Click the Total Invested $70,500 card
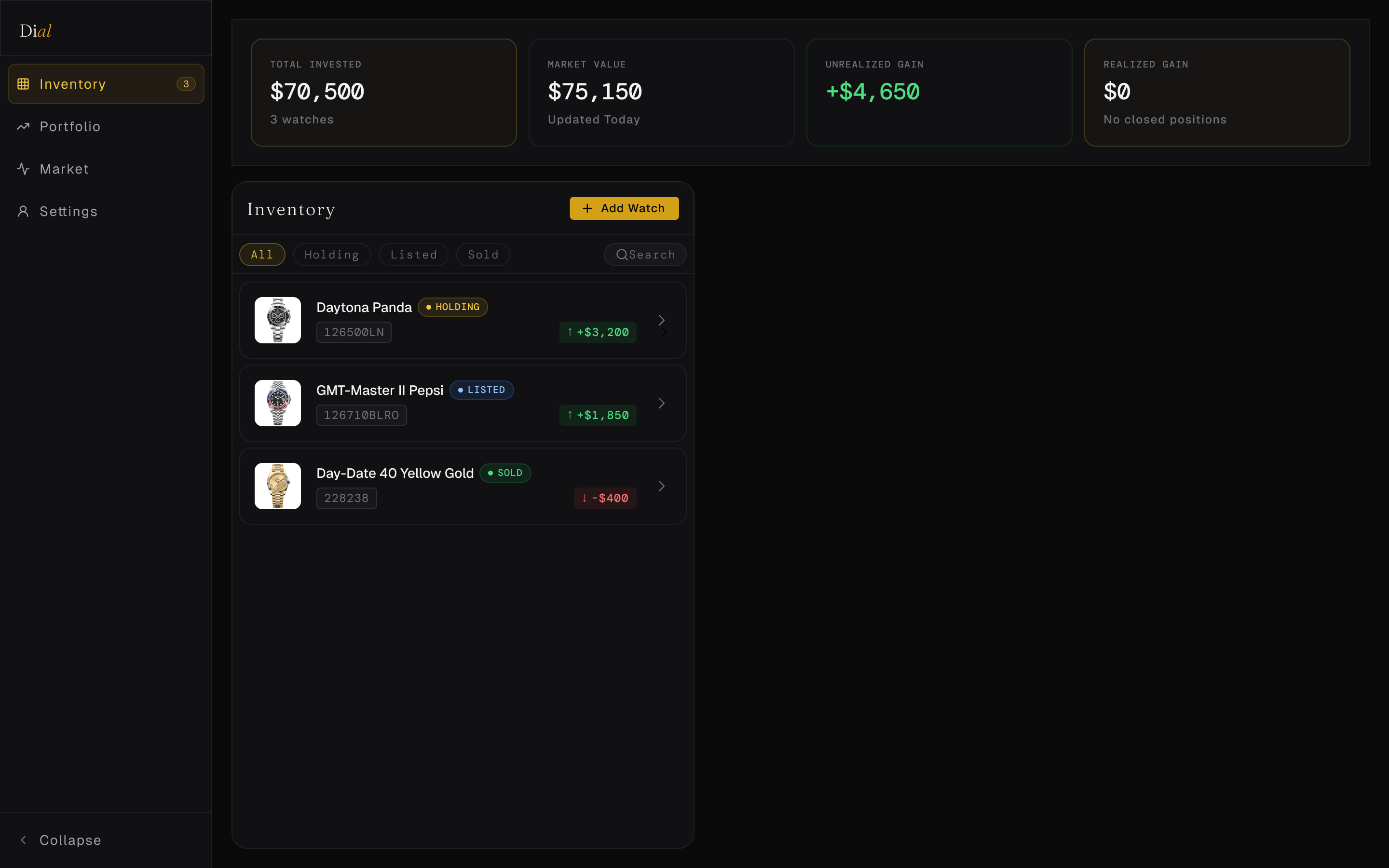This screenshot has height=868, width=1389. coord(384,93)
